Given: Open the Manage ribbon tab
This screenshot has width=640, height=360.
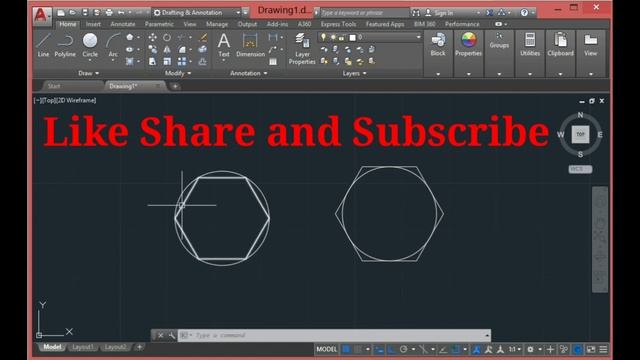Looking at the screenshot, I should tap(217, 24).
